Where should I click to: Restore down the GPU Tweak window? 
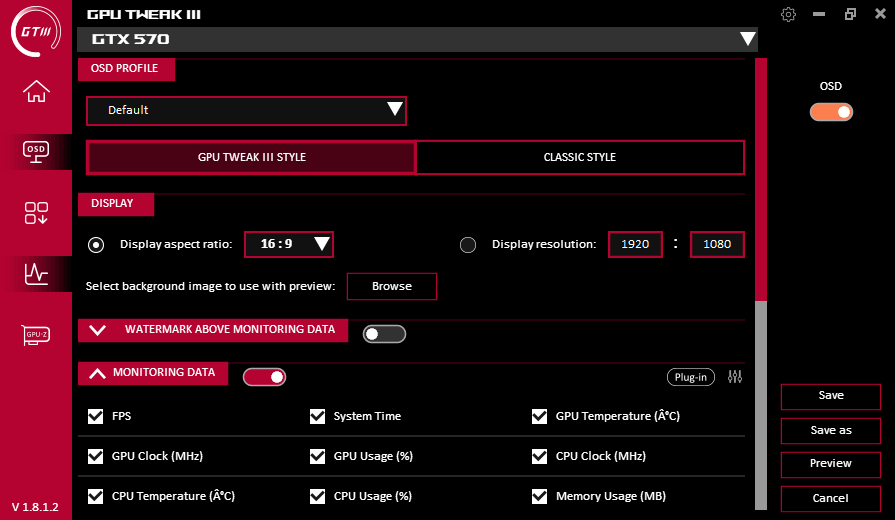click(850, 14)
